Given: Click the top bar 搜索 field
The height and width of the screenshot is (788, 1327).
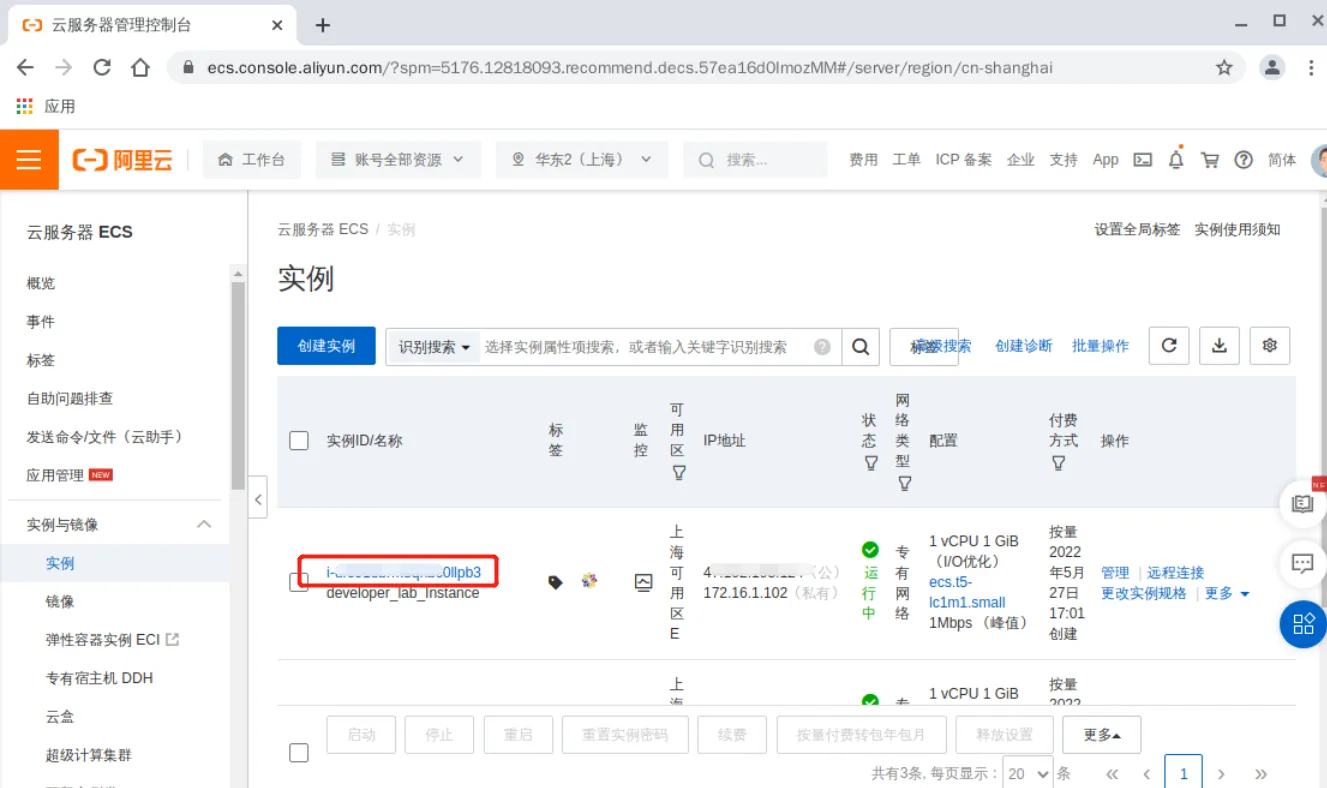Looking at the screenshot, I should click(755, 160).
